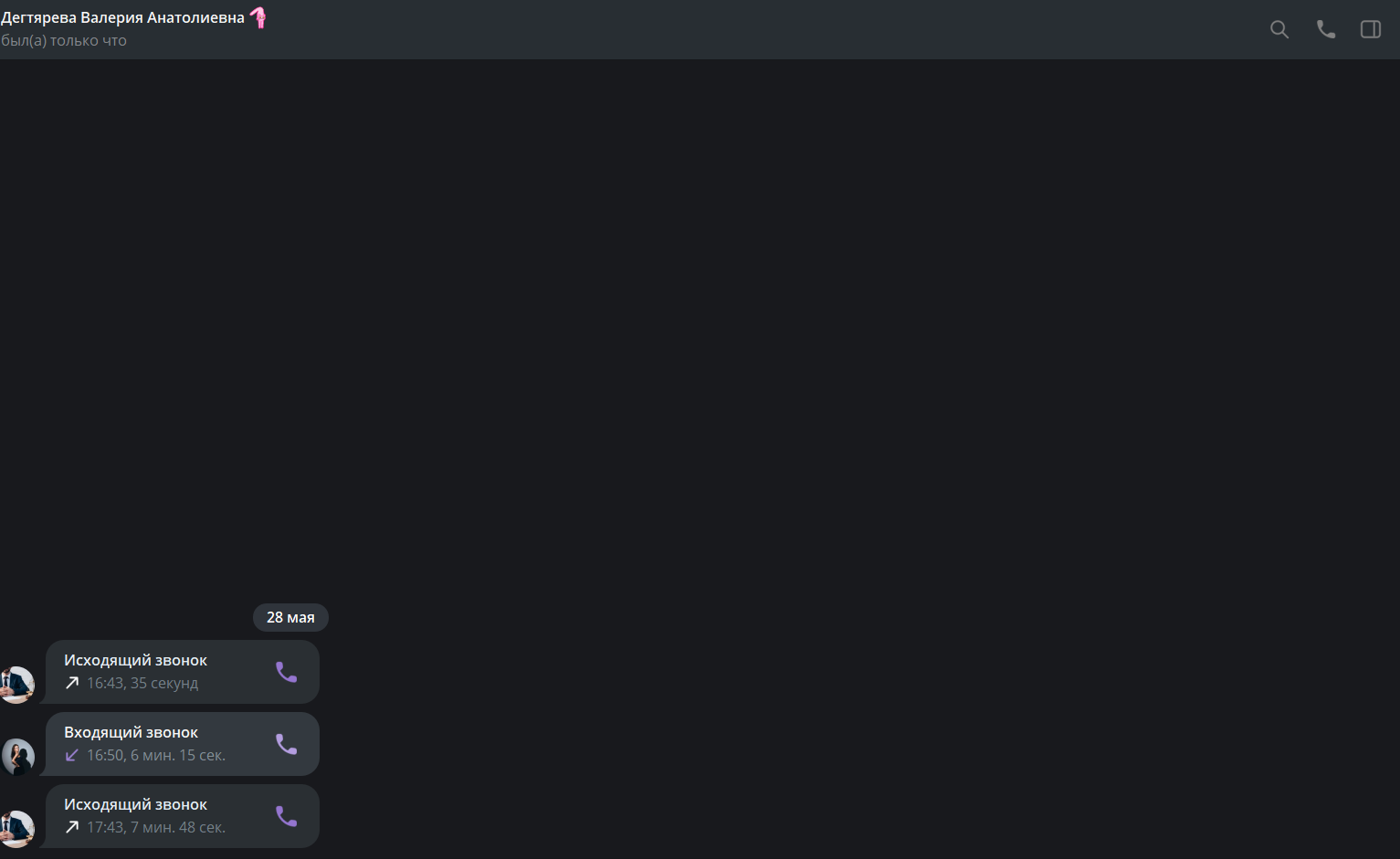Click the phone icon in the incoming call bubble
Screen dimensions: 1400x859
287,744
